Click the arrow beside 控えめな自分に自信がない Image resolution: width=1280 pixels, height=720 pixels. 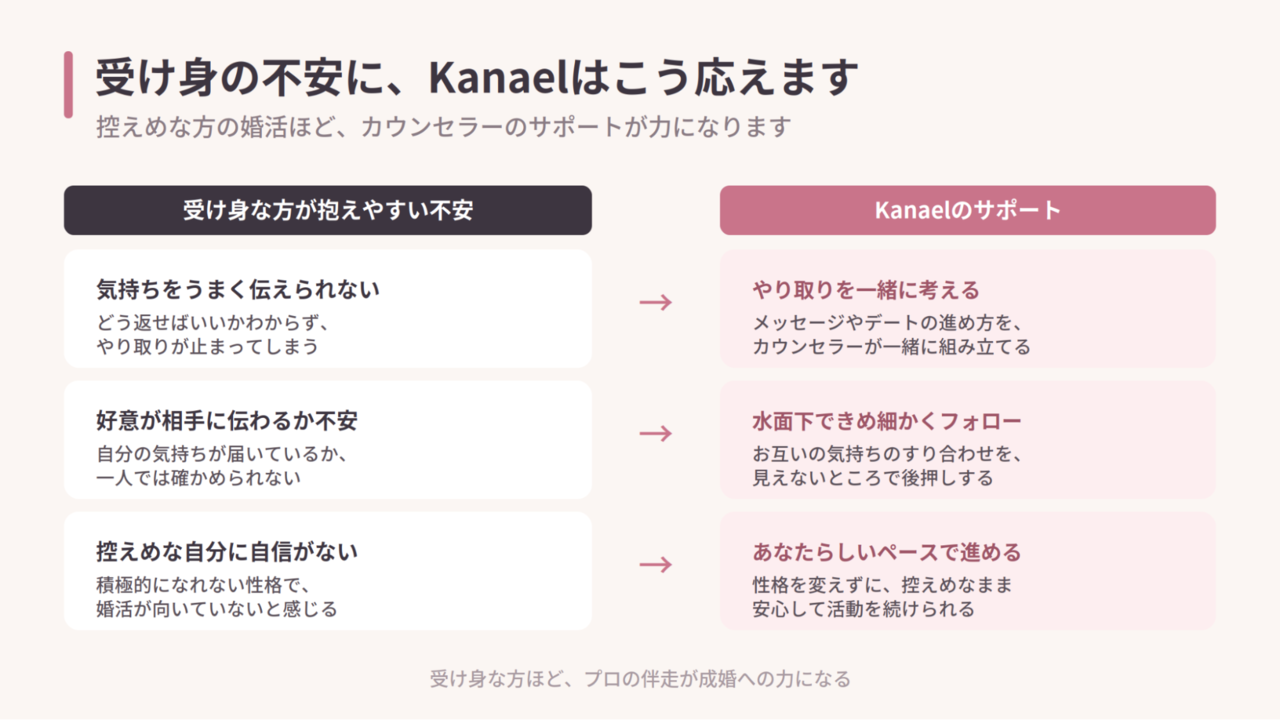click(655, 564)
